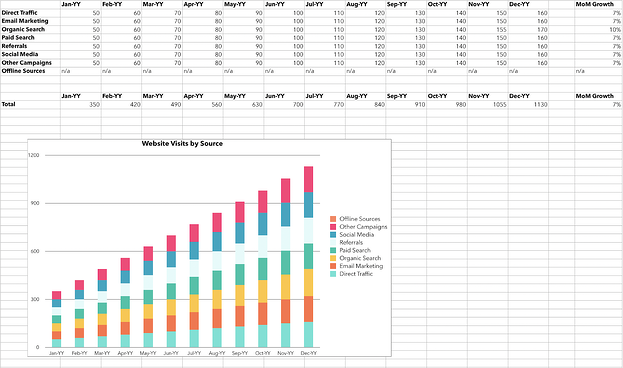The height and width of the screenshot is (368, 623).
Task: Click the Other Campaigns legend swatch
Action: (333, 227)
